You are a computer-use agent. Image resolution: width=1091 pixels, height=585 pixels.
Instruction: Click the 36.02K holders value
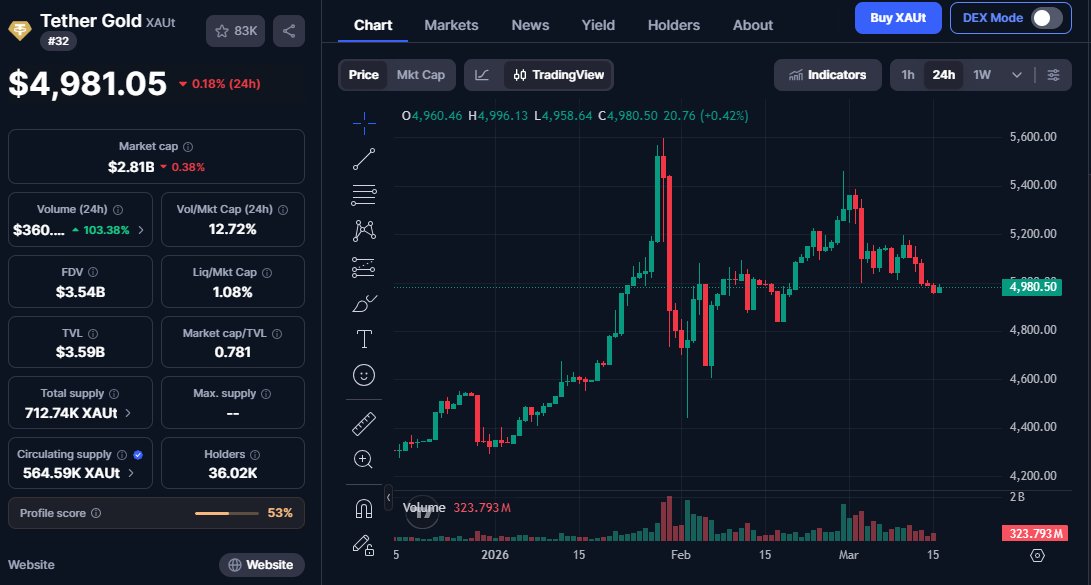pos(233,473)
